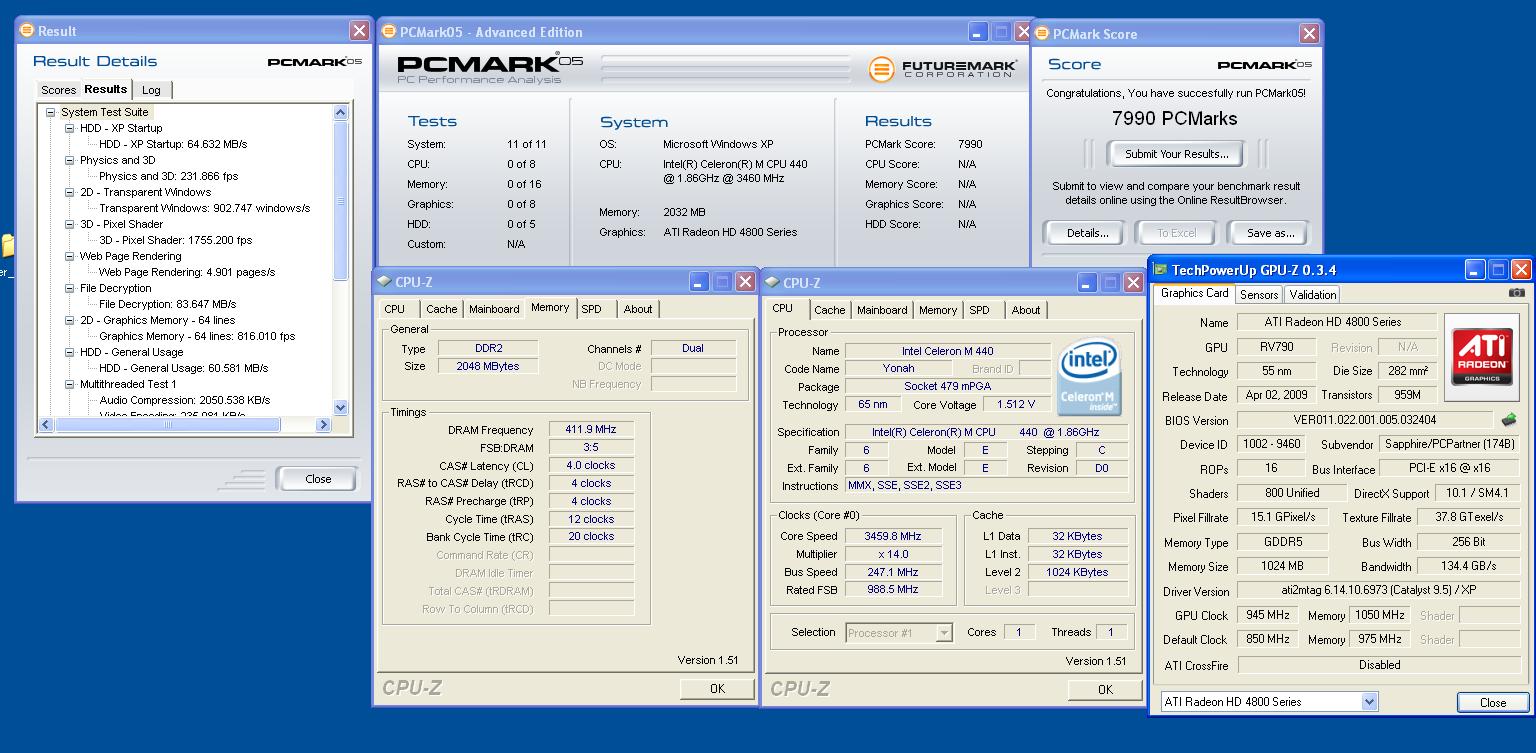
Task: Click the Result tree scroll down arrow
Action: click(x=340, y=407)
